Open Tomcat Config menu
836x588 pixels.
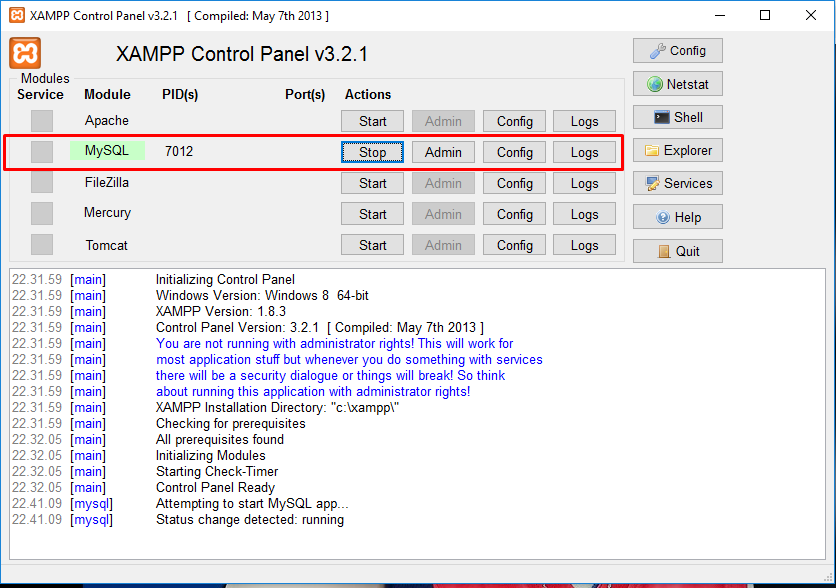[515, 245]
